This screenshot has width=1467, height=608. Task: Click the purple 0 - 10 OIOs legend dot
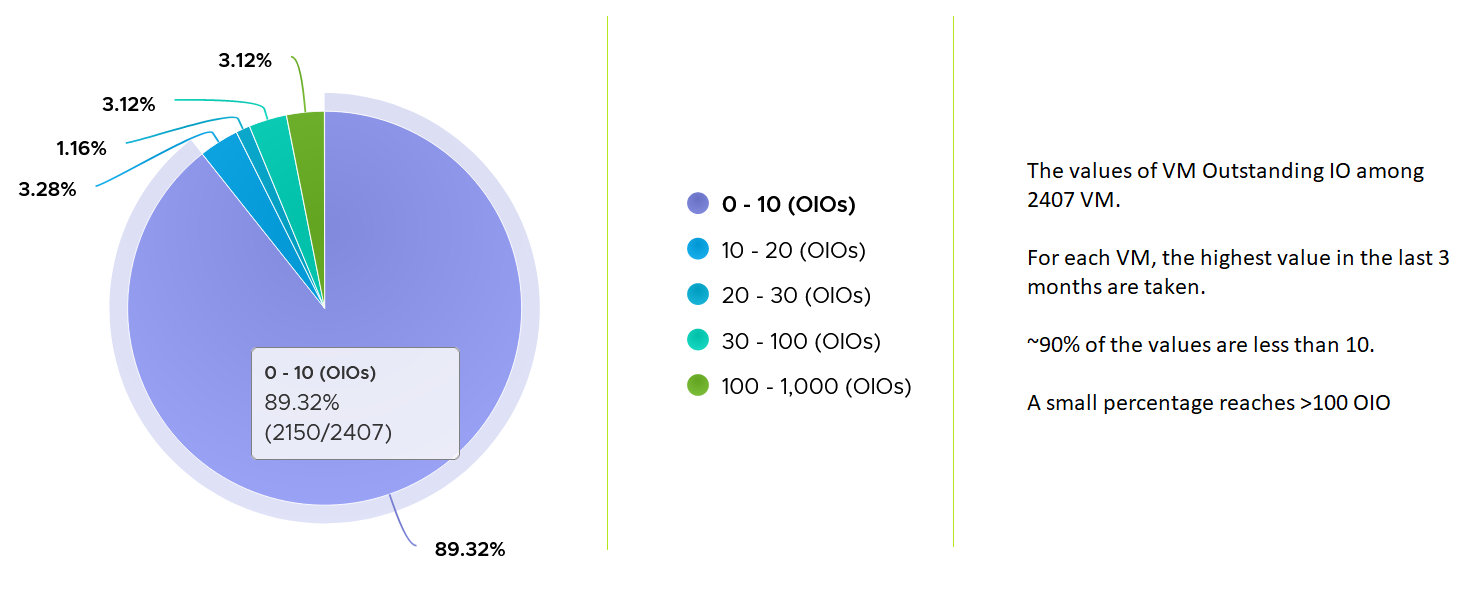[x=698, y=204]
